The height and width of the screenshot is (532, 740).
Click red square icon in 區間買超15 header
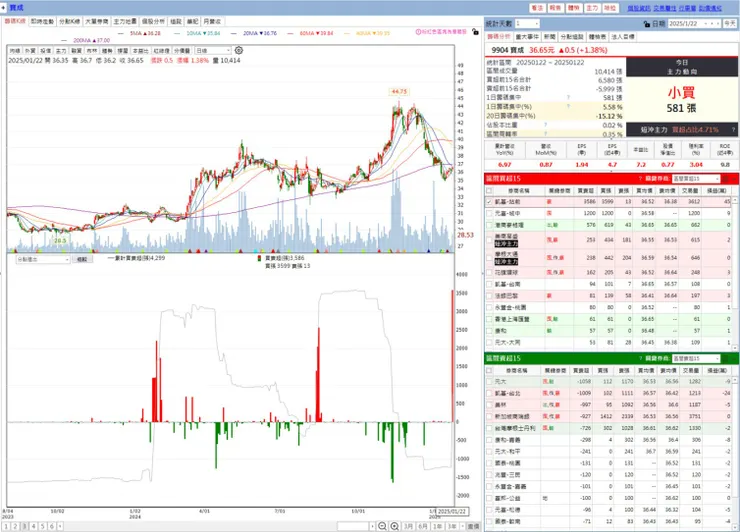[726, 178]
